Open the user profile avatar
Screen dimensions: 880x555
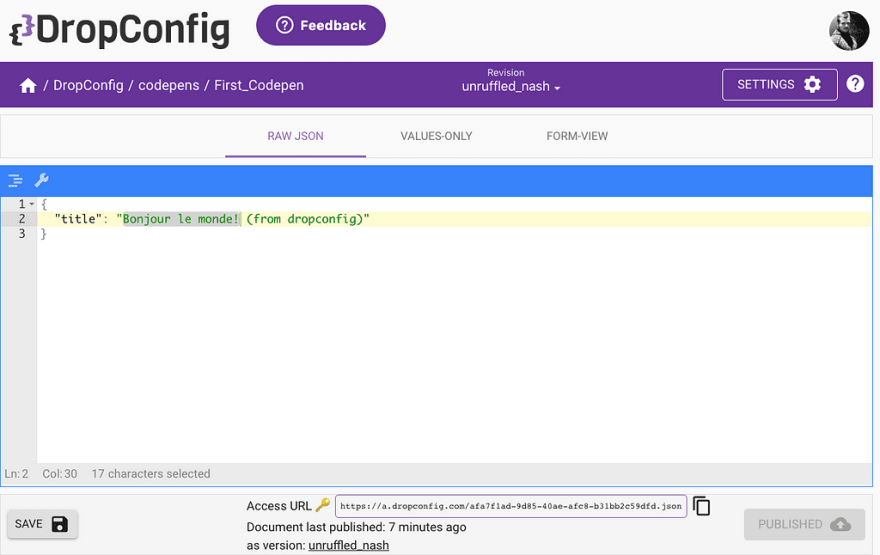pyautogui.click(x=849, y=31)
